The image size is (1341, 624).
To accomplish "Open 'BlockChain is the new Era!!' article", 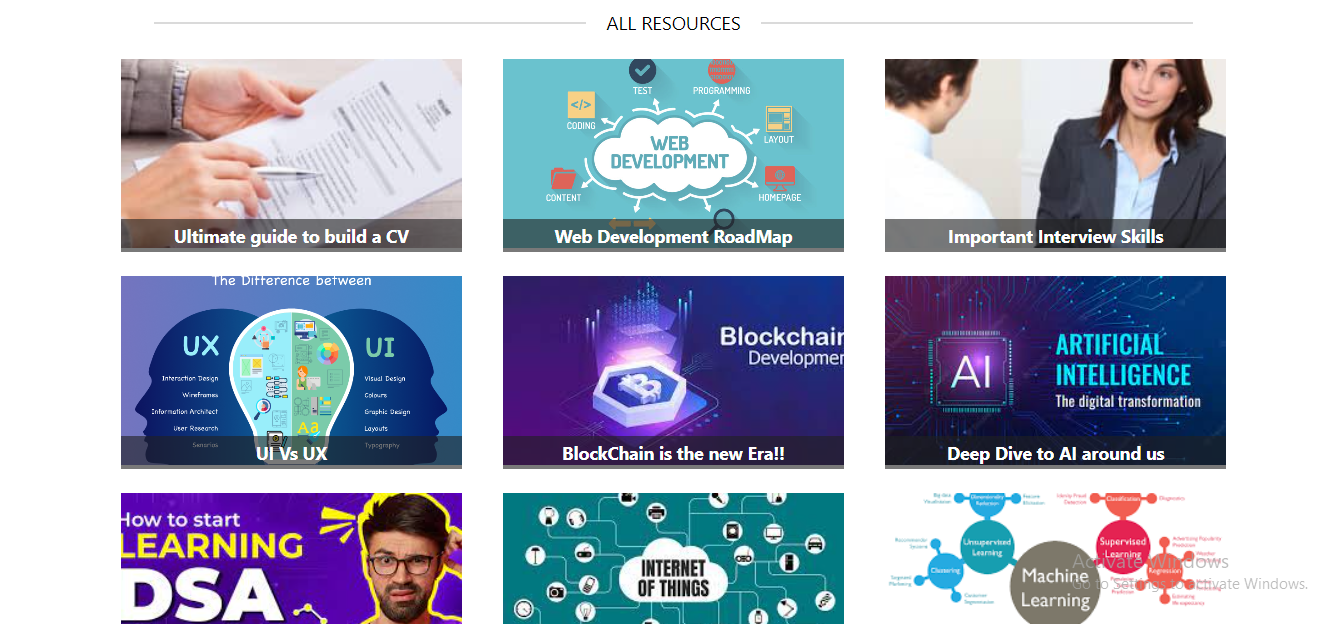I will pyautogui.click(x=673, y=454).
